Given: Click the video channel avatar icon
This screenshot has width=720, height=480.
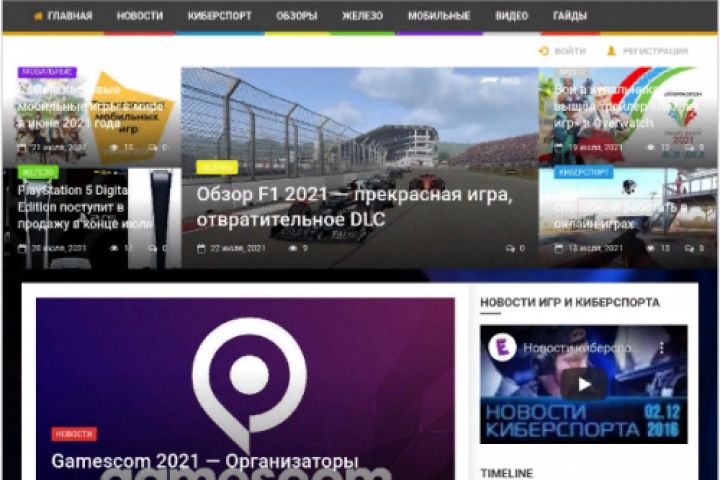Looking at the screenshot, I should (502, 348).
